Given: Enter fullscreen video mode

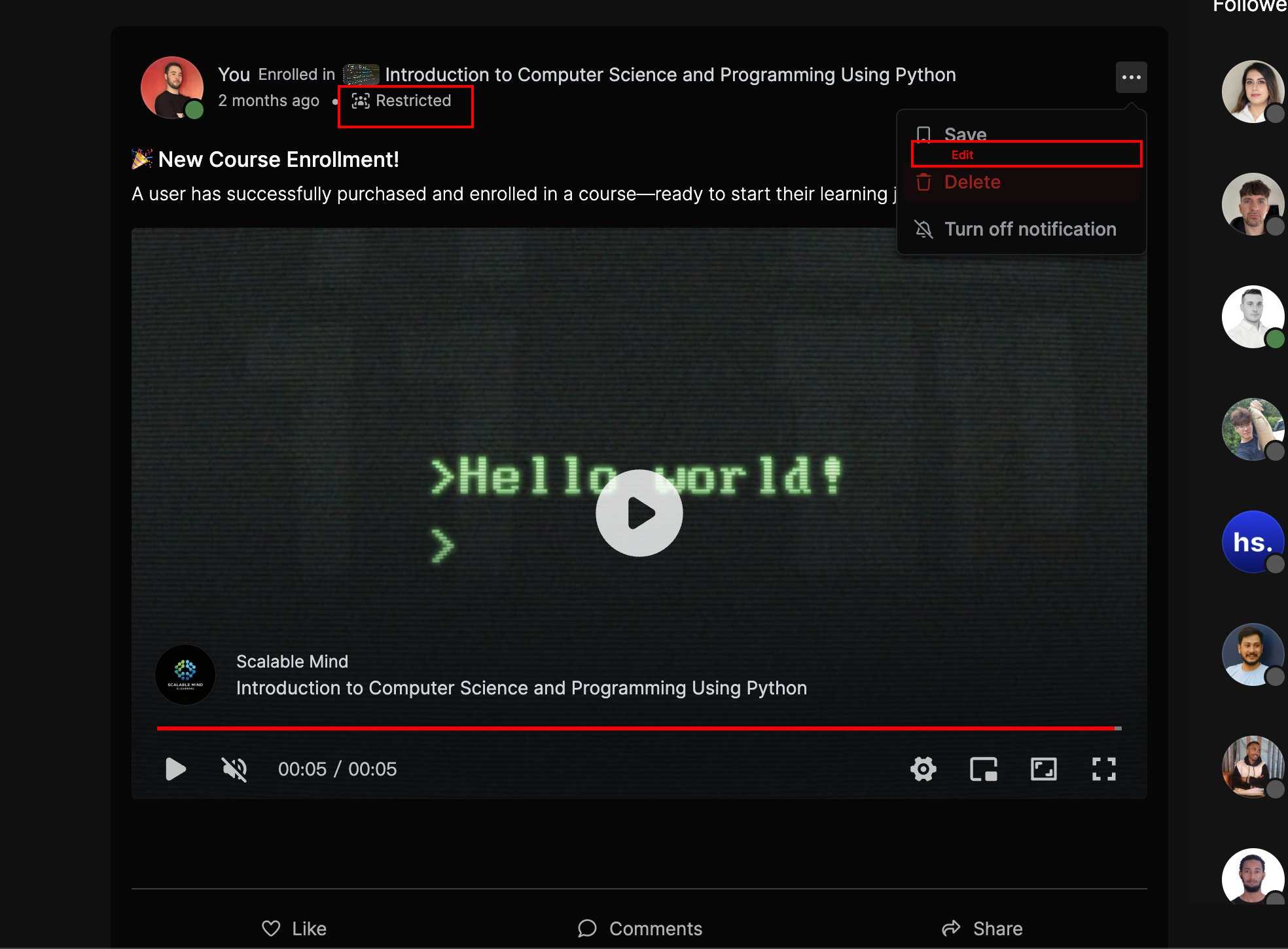Looking at the screenshot, I should pyautogui.click(x=1103, y=769).
